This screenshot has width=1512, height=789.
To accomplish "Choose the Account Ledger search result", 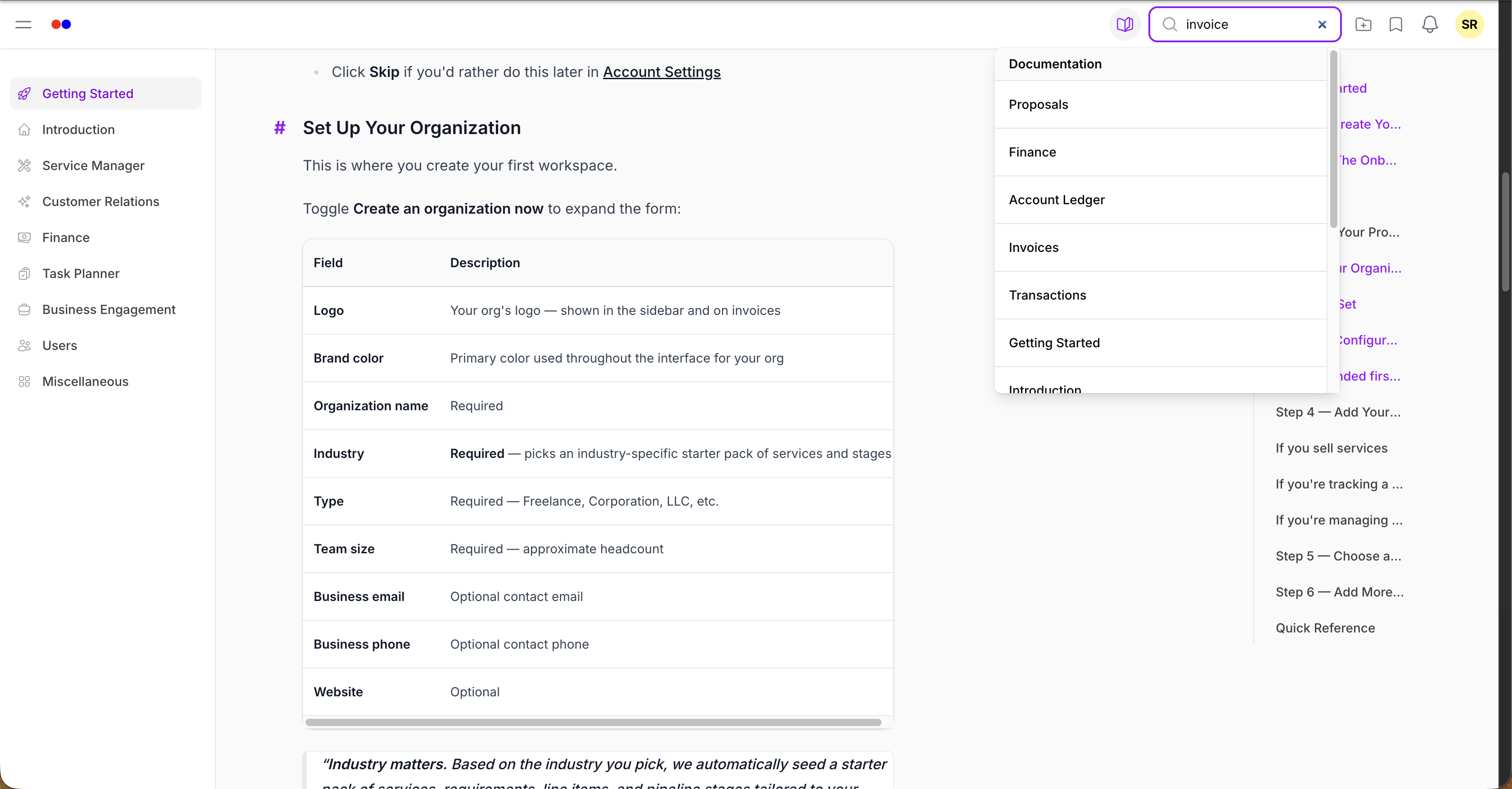I will click(1161, 200).
